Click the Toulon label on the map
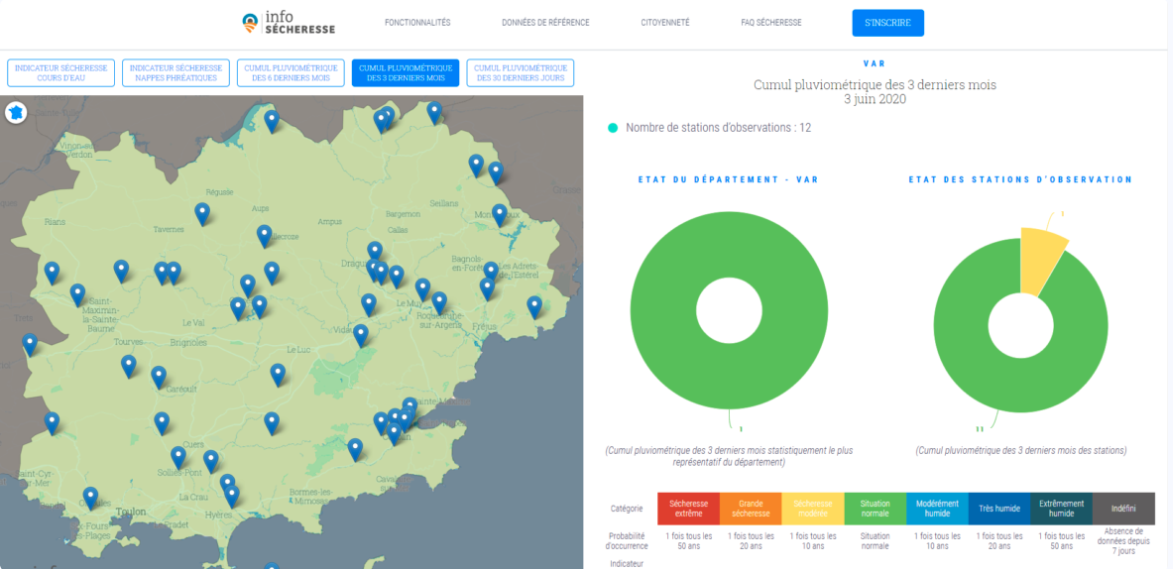This screenshot has width=1173, height=569. pos(132,512)
